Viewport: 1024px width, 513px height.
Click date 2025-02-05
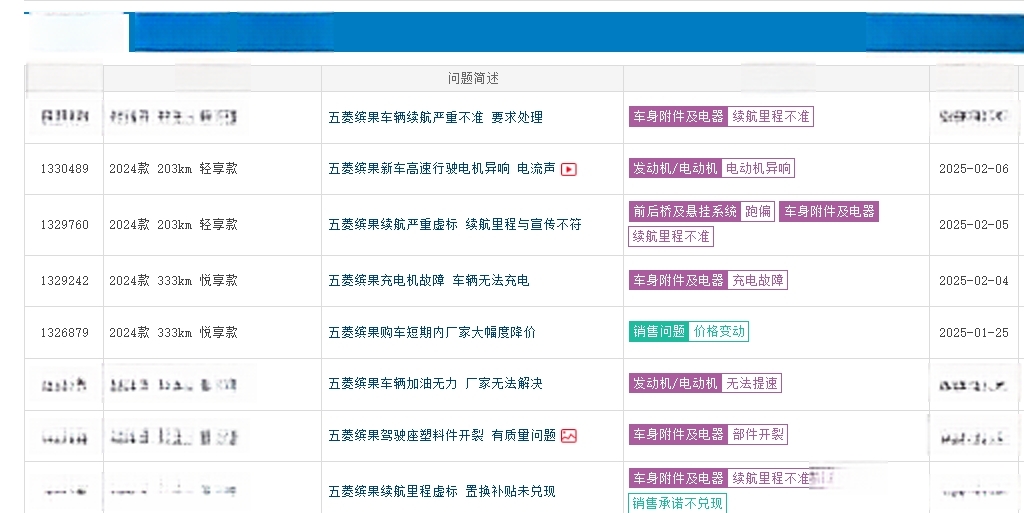(974, 225)
